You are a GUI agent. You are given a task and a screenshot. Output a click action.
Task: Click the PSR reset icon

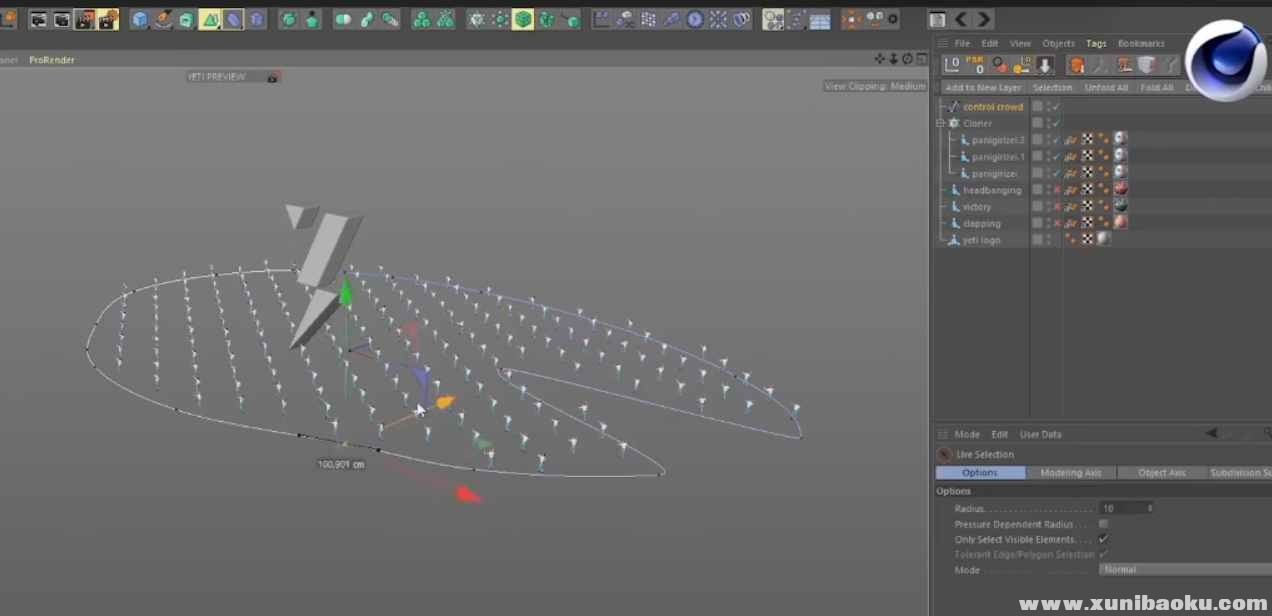pos(975,65)
